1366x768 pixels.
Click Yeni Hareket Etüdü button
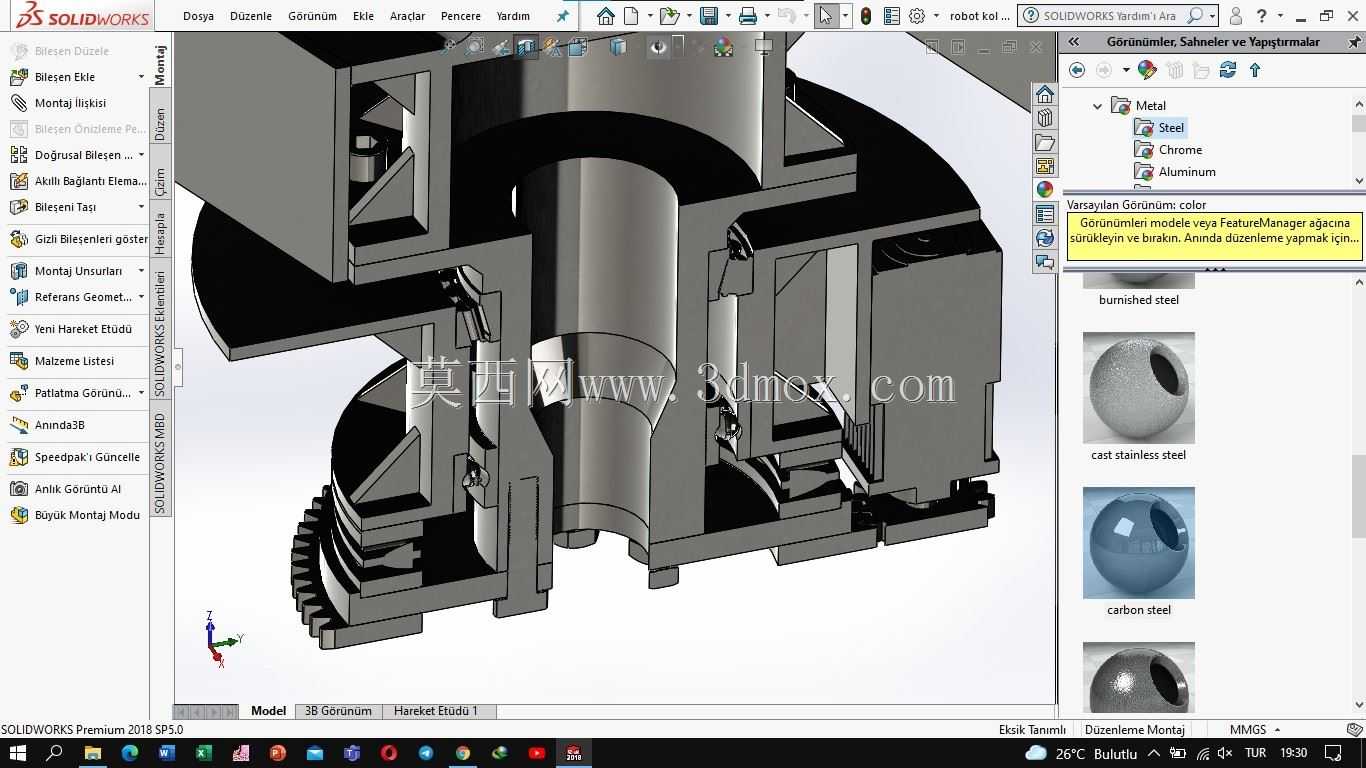point(71,329)
